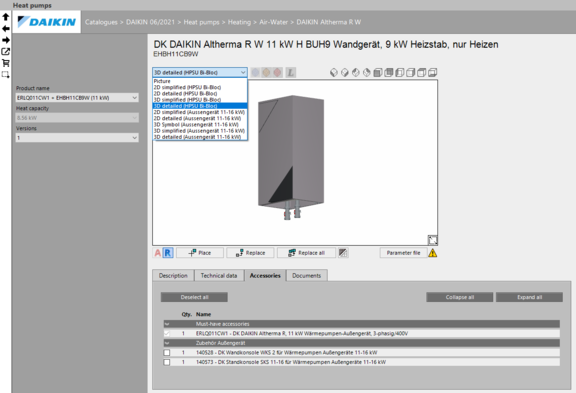
Task: Click the Replace all button
Action: pyautogui.click(x=306, y=253)
